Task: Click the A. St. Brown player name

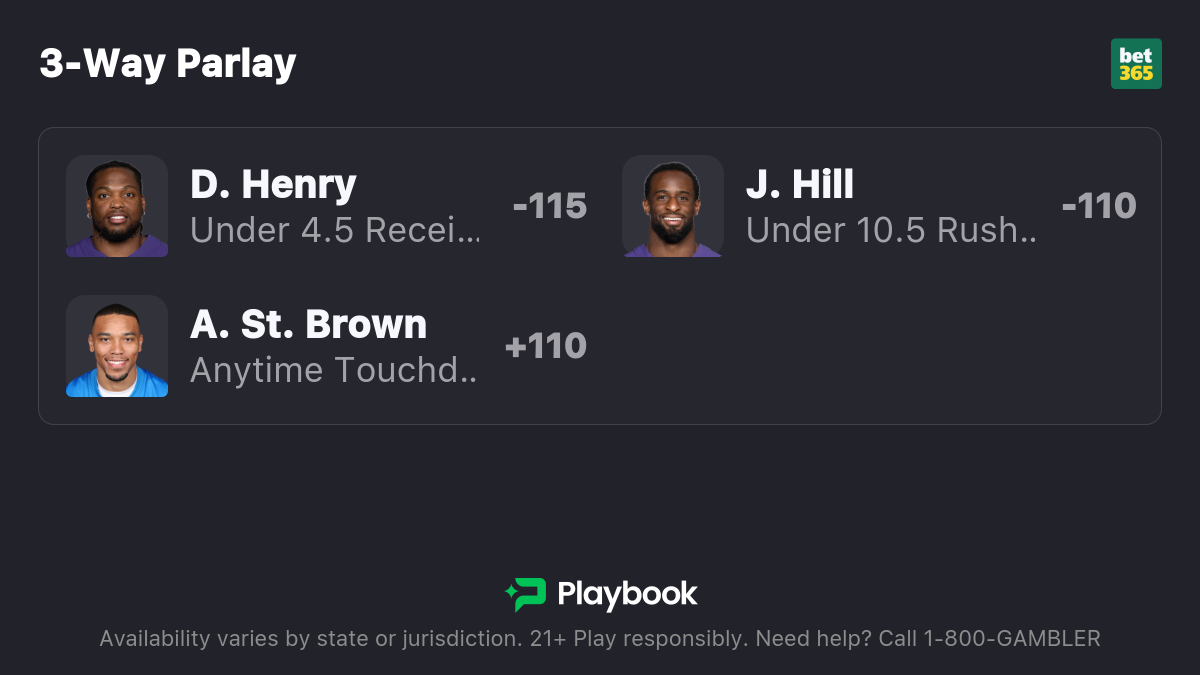Action: click(308, 325)
